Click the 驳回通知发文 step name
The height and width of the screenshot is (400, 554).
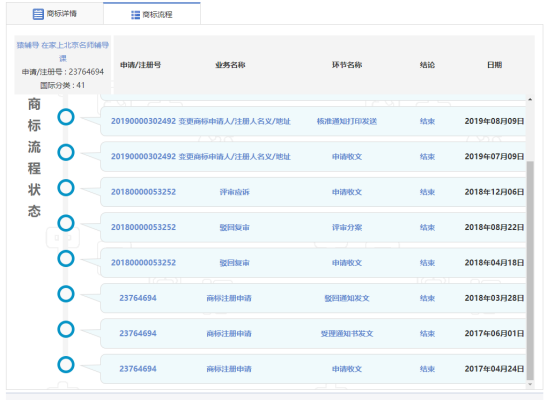347,298
